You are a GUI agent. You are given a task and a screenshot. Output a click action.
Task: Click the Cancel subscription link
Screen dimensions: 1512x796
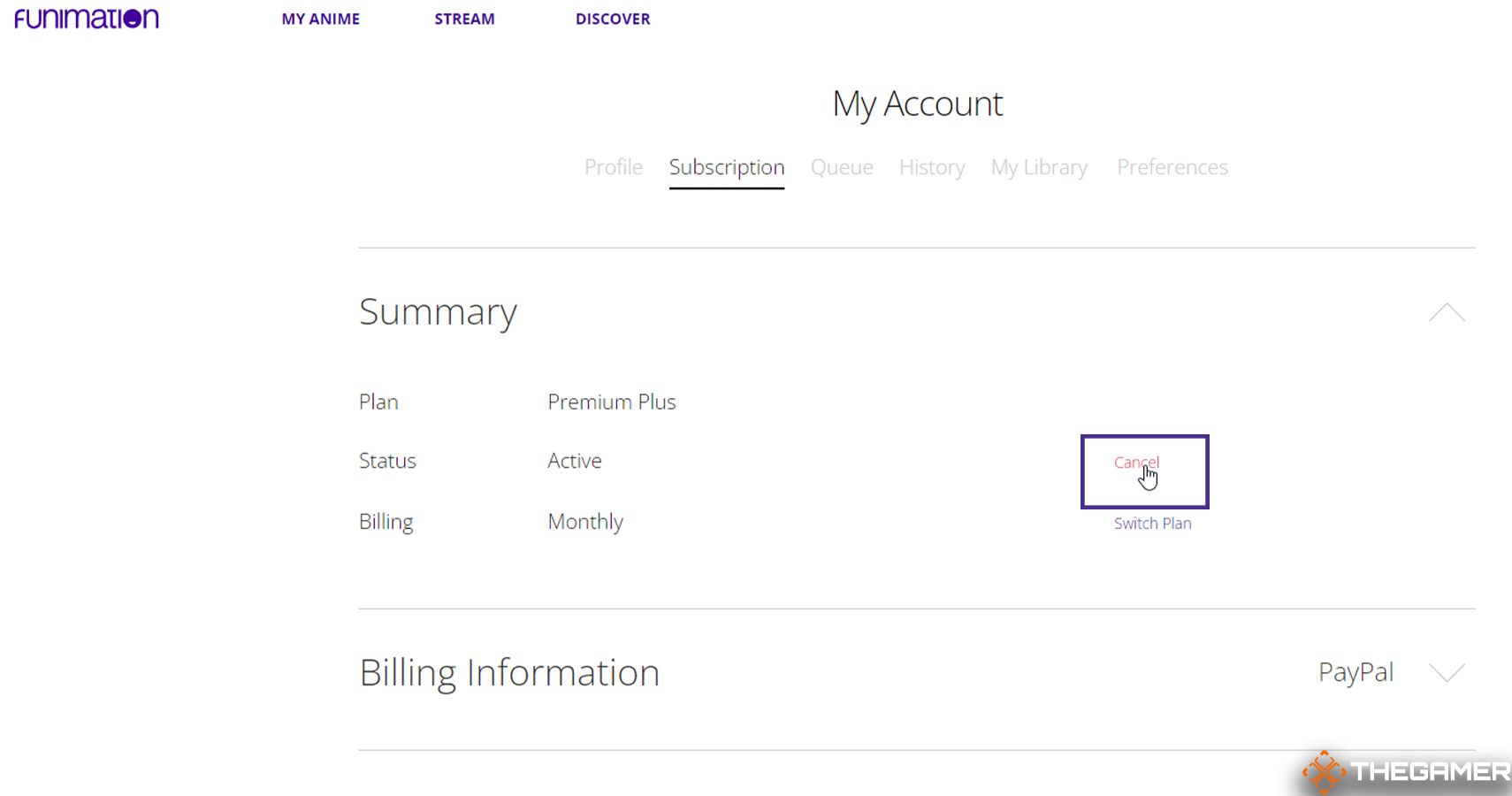(1136, 463)
